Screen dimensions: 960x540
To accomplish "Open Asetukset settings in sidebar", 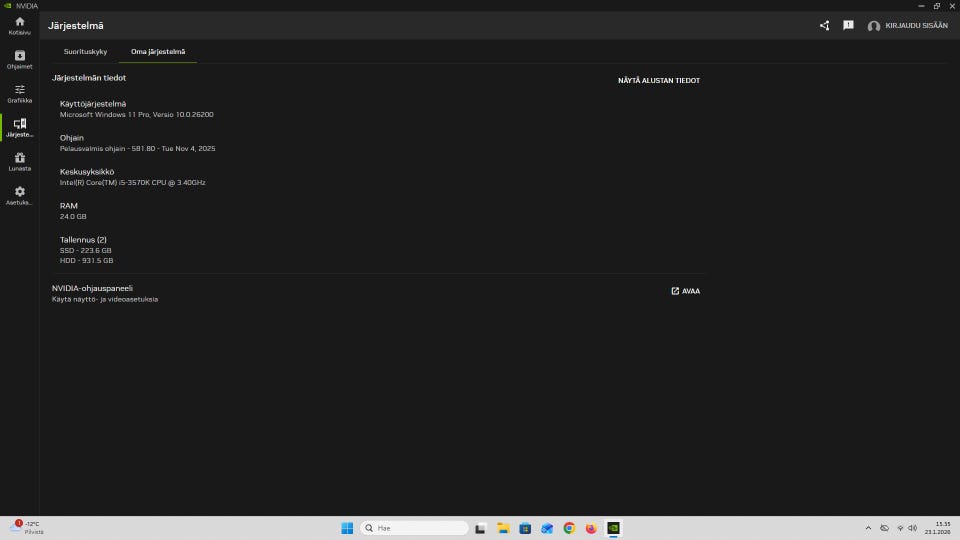I will 20,196.
